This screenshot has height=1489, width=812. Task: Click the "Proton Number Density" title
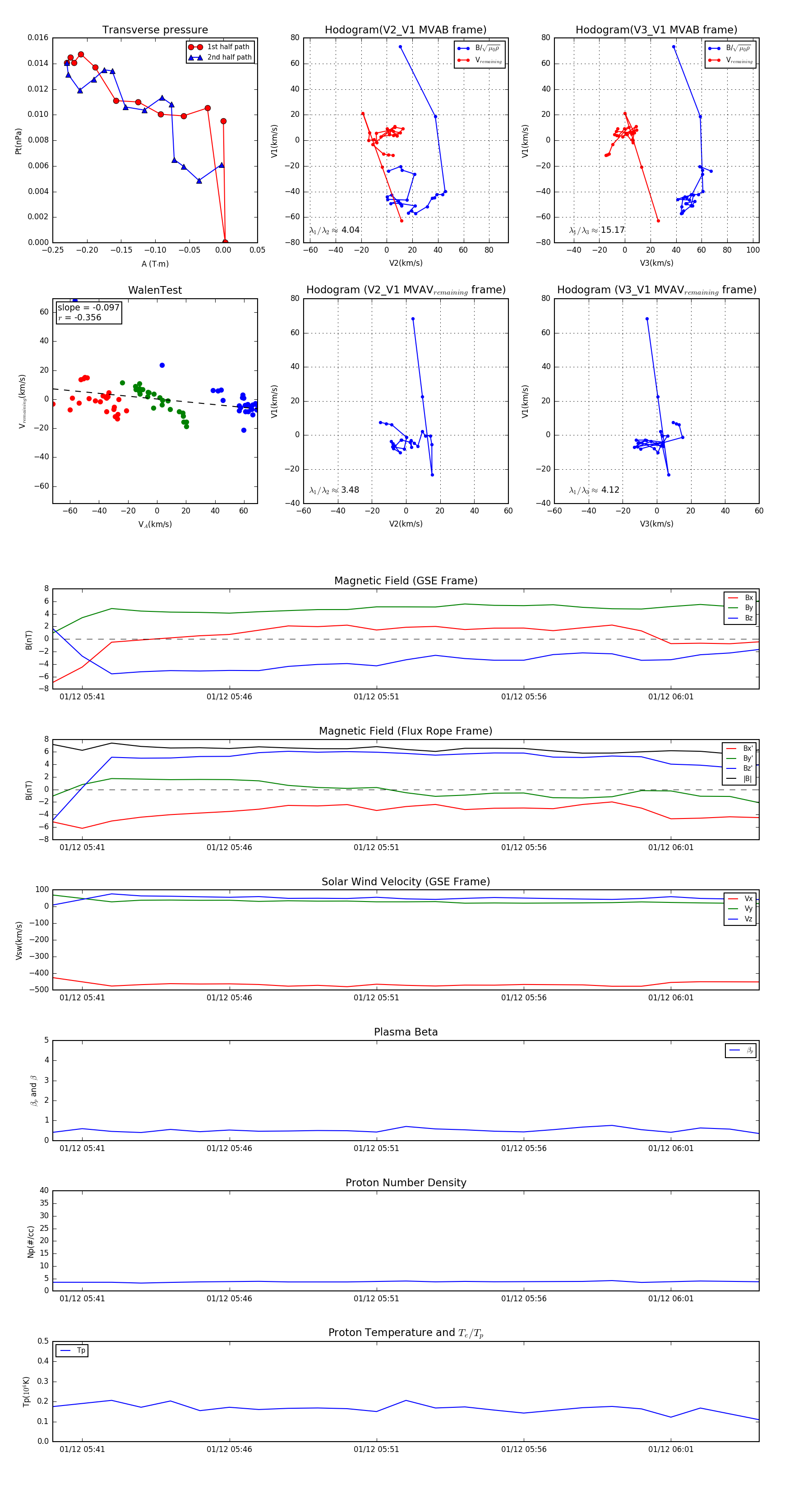tap(406, 1183)
